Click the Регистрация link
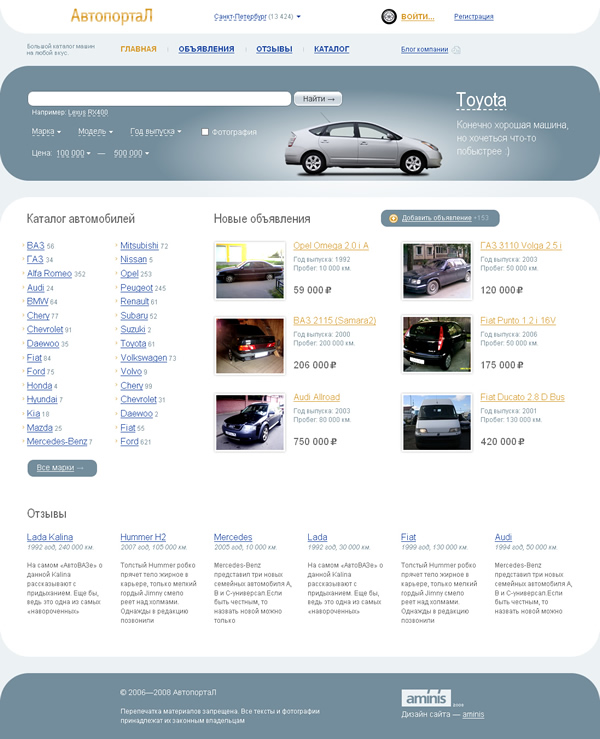The width and height of the screenshot is (600, 739). (474, 16)
